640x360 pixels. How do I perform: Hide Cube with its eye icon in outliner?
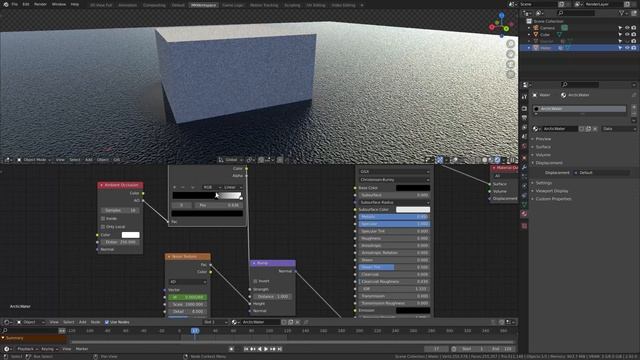[x=627, y=34]
